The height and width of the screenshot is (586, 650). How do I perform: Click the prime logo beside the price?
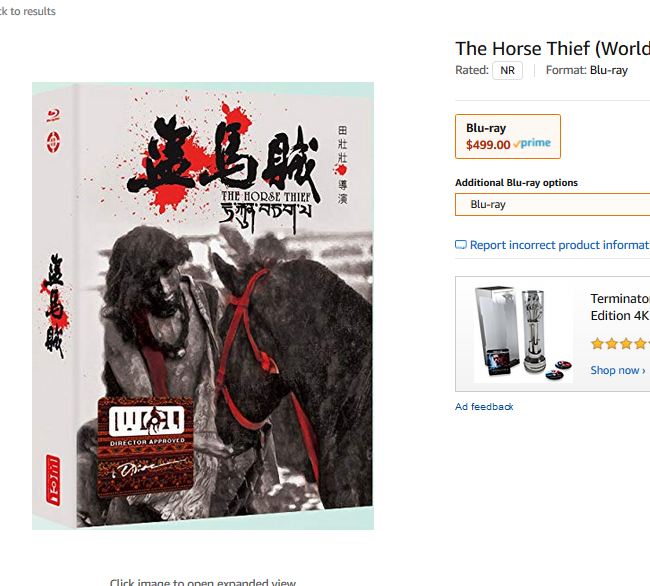532,143
